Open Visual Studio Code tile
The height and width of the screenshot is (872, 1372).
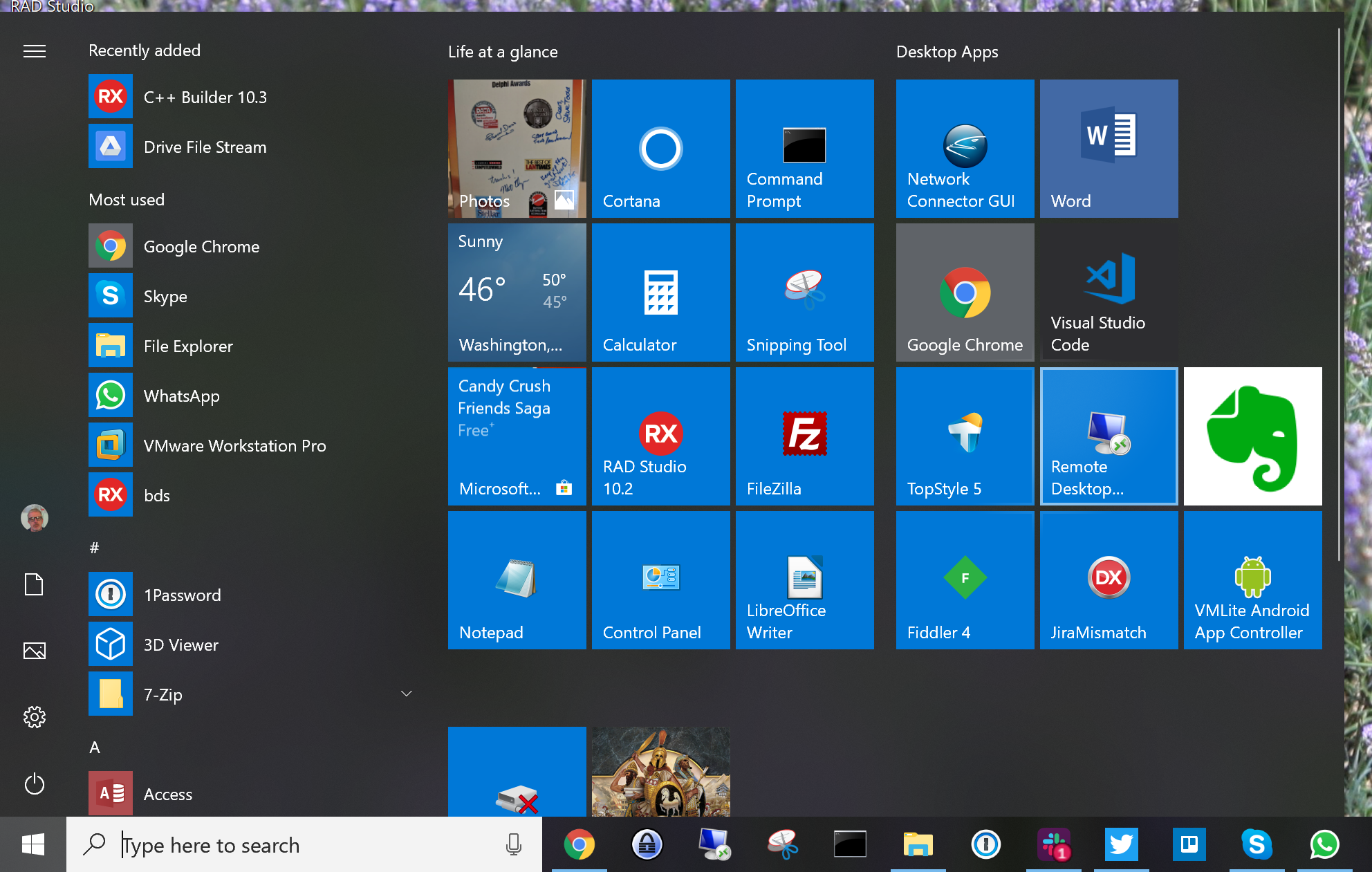(x=1109, y=292)
